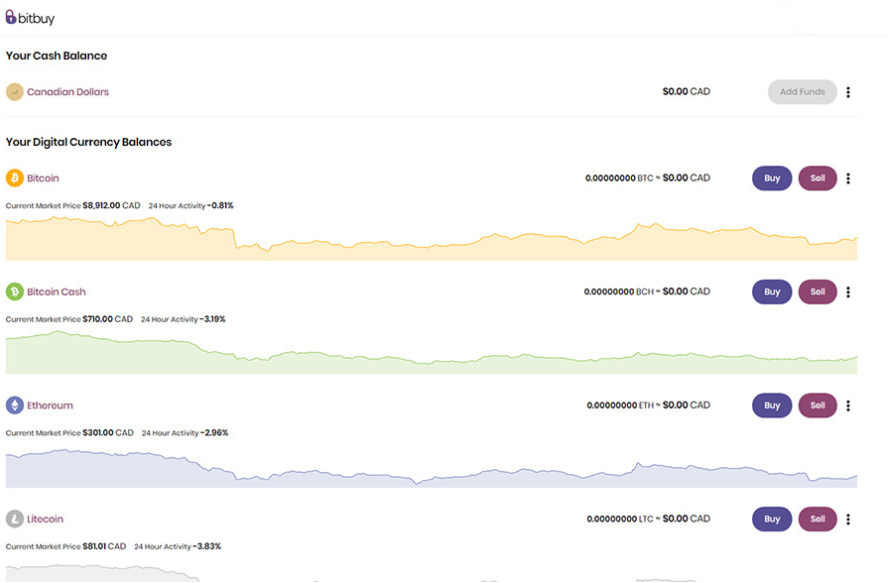Click the 0.00000000 BCH balance
The width and height of the screenshot is (891, 583).
point(618,292)
